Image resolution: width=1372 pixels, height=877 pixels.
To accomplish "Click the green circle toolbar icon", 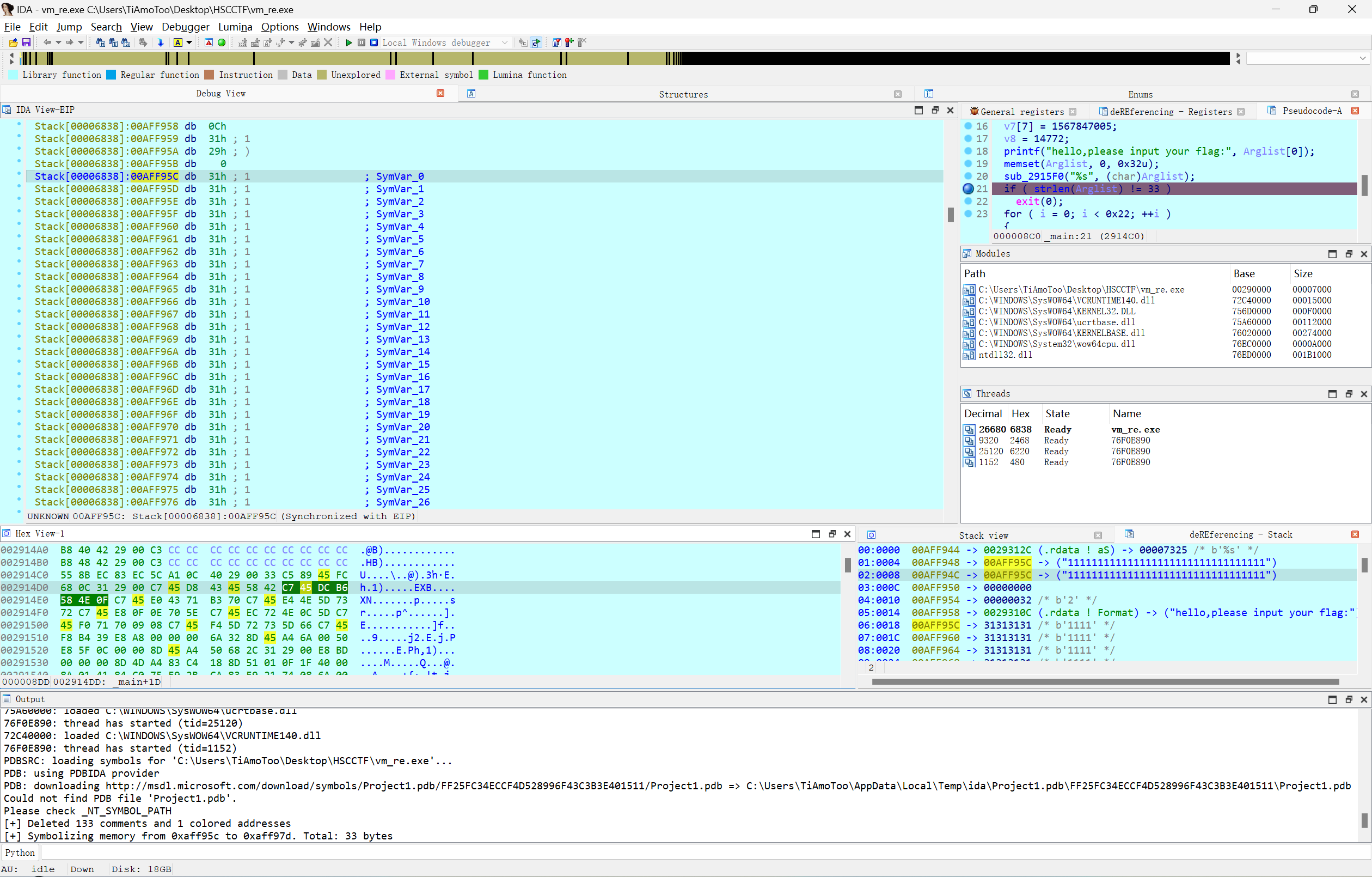I will [x=222, y=43].
